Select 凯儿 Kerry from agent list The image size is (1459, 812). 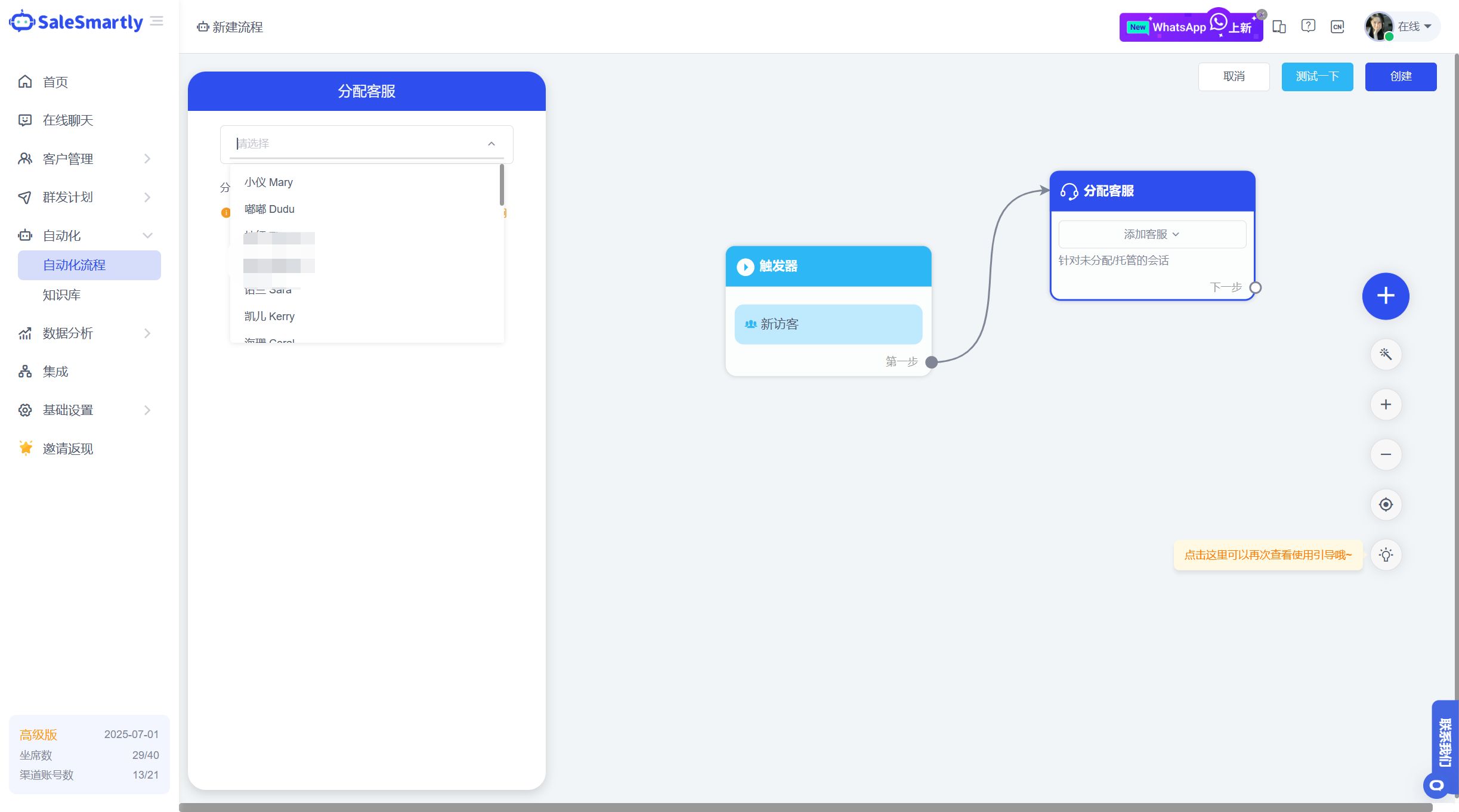click(x=270, y=316)
